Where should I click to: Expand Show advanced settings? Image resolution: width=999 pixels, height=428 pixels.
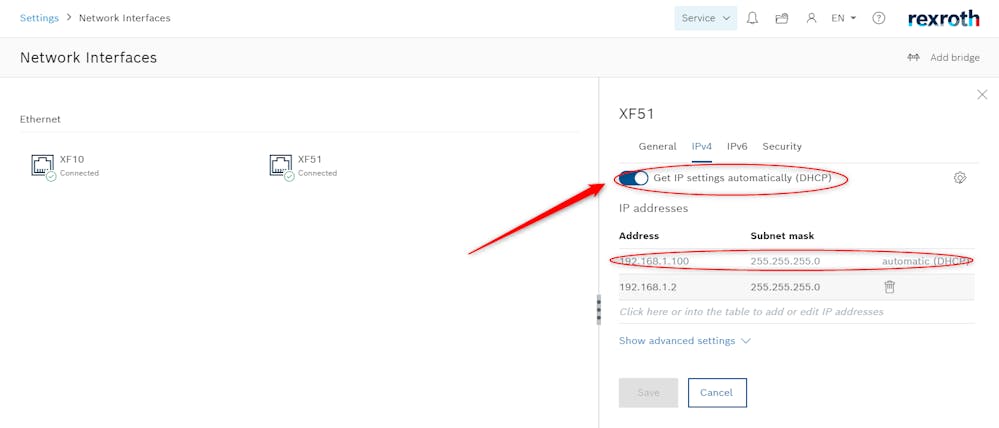click(685, 341)
